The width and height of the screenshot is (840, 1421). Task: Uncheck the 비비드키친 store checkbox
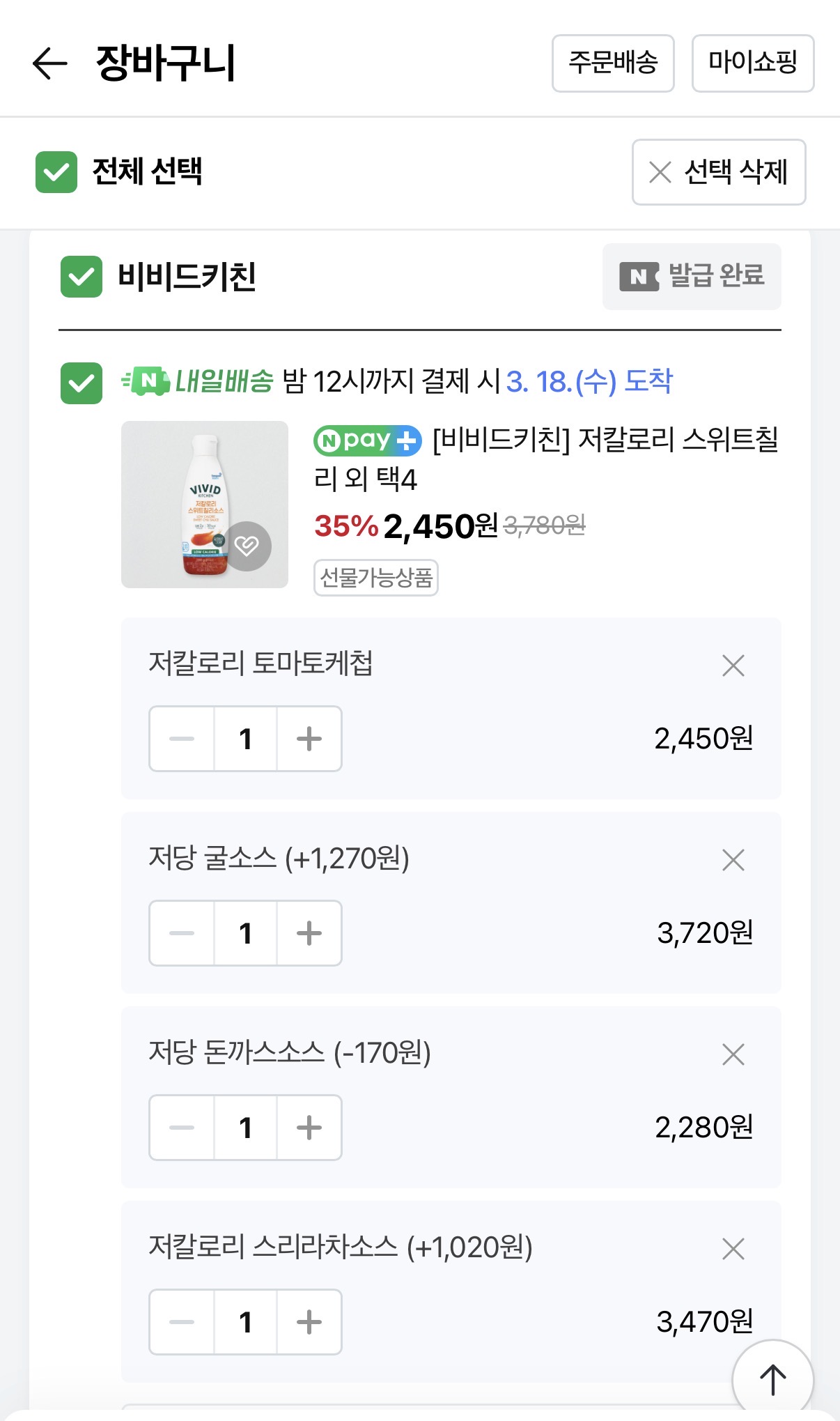[x=81, y=277]
